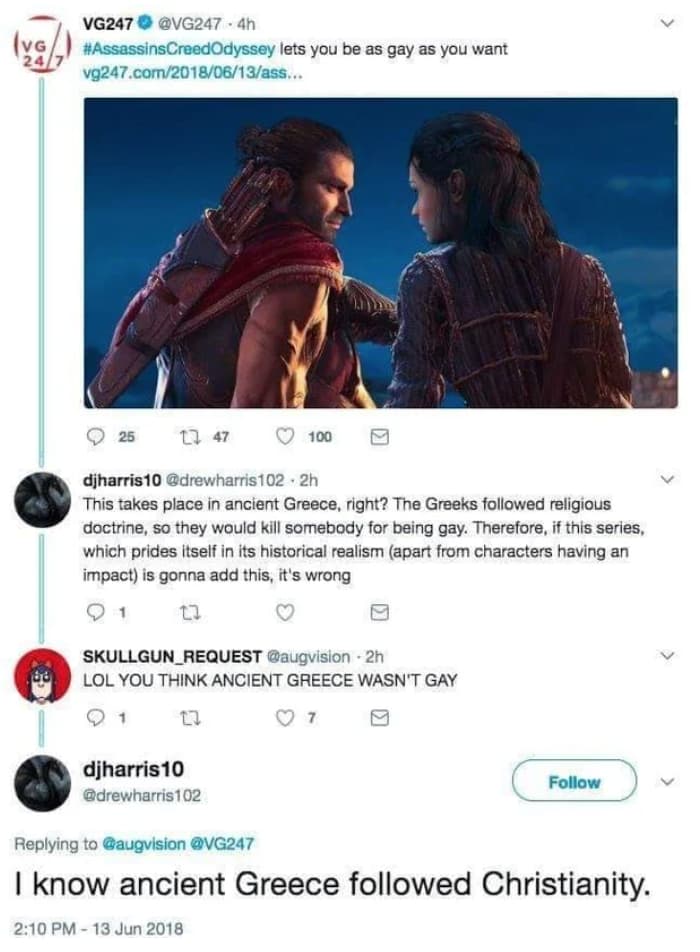Viewport: 700px width, 952px height.
Task: Open chevron menu beside Follow button
Action: [668, 781]
